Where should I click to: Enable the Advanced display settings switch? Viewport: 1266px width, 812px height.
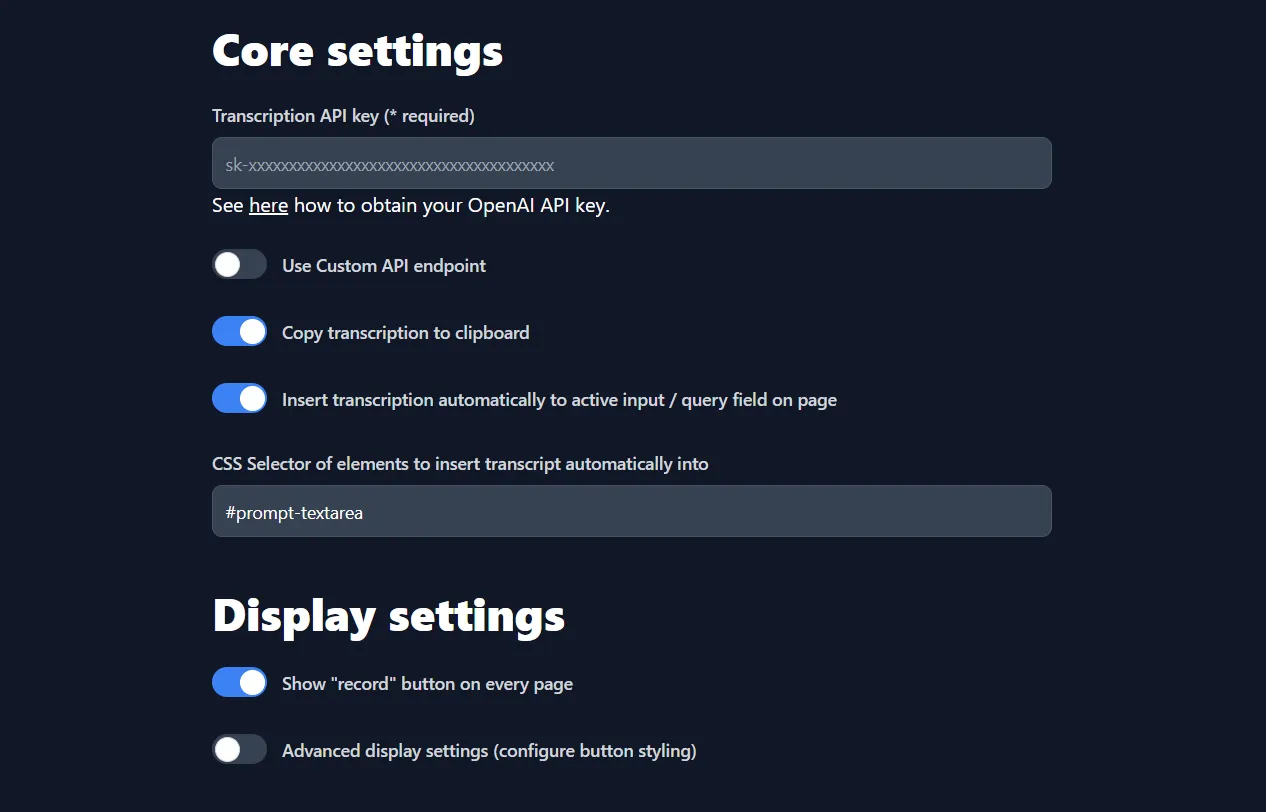[x=239, y=750]
